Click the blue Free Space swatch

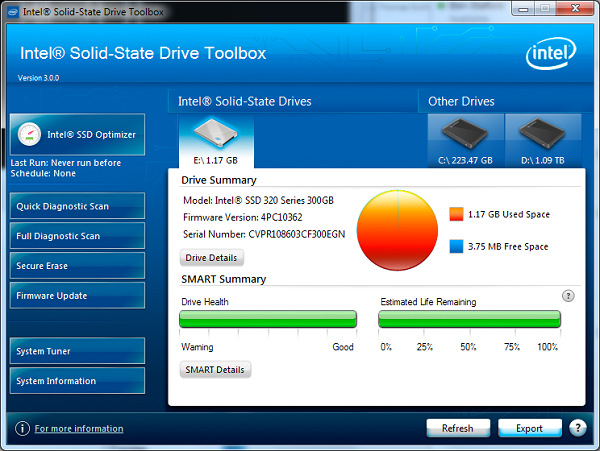(x=457, y=246)
